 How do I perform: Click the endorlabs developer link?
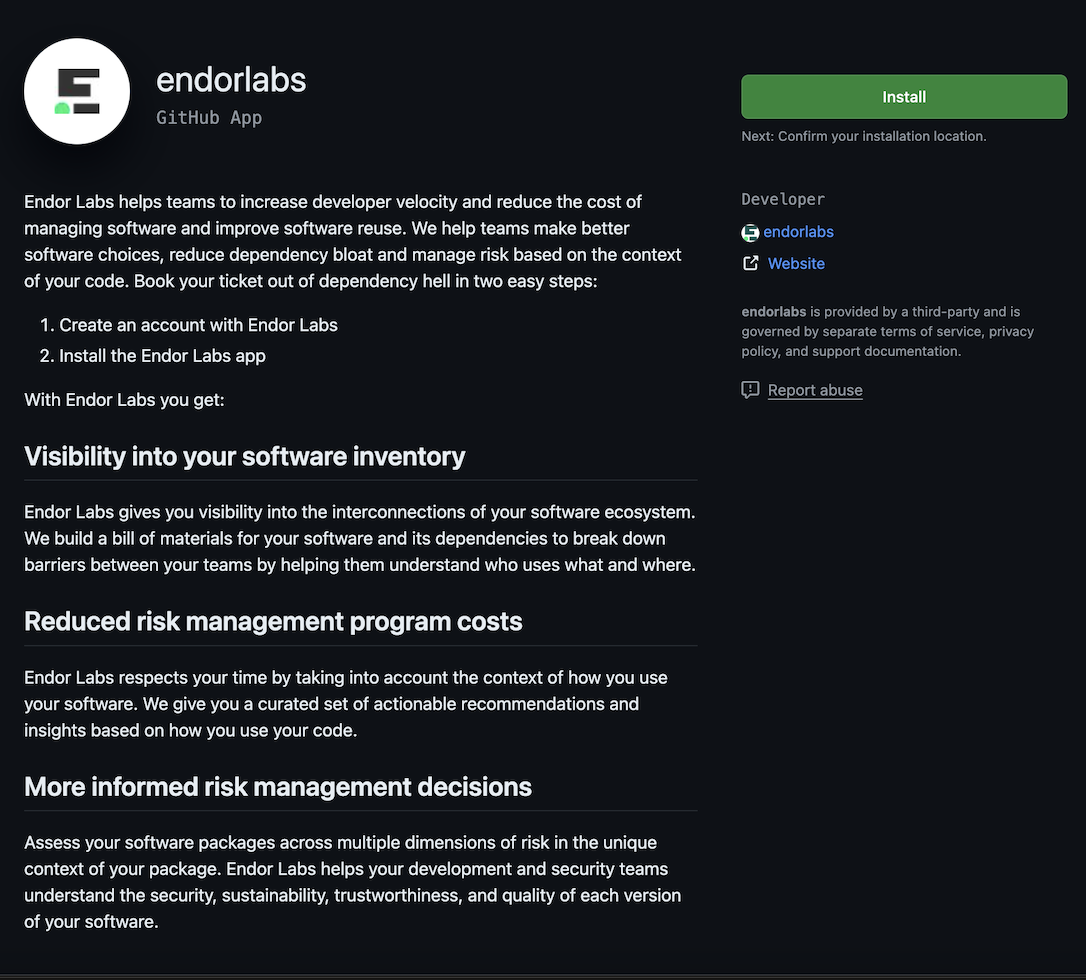click(x=800, y=232)
